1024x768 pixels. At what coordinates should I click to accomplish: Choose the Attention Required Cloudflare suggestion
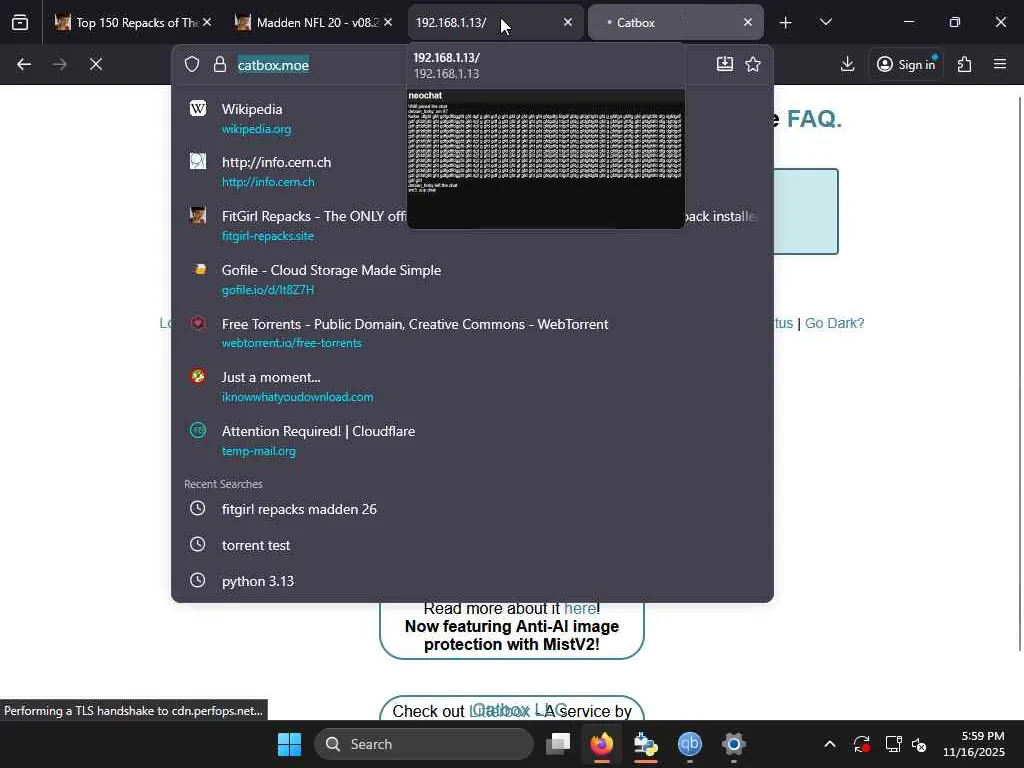pos(472,440)
